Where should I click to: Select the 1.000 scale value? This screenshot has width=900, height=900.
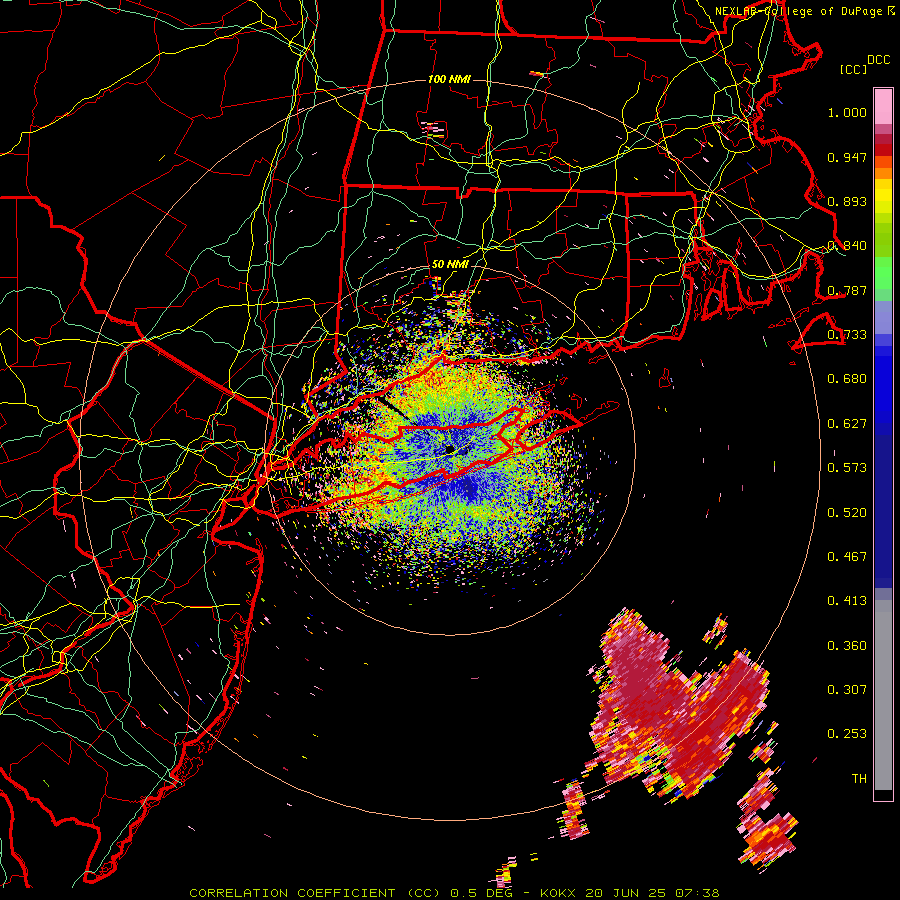click(x=847, y=112)
